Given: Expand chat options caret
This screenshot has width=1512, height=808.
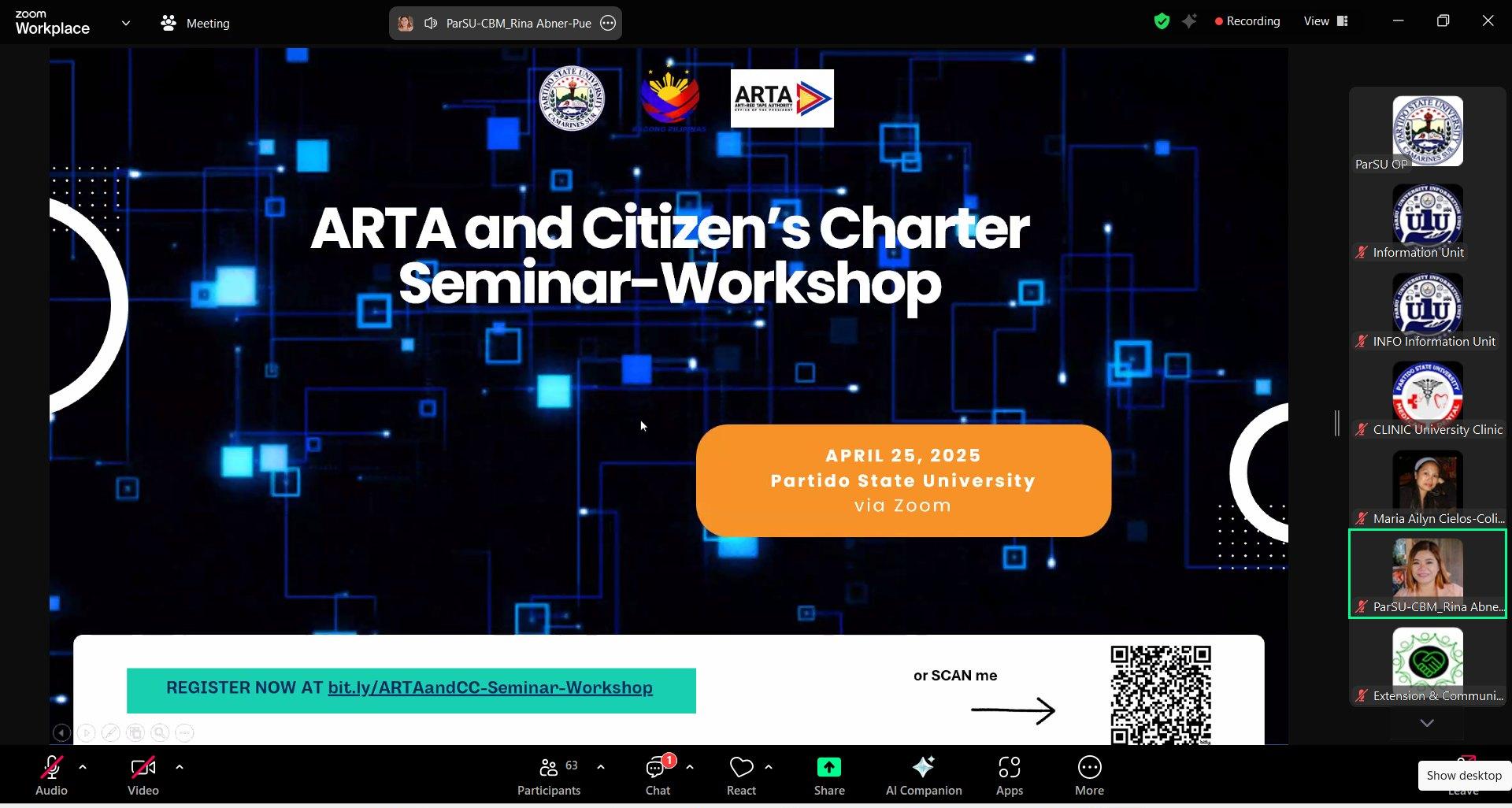Looking at the screenshot, I should tap(690, 766).
